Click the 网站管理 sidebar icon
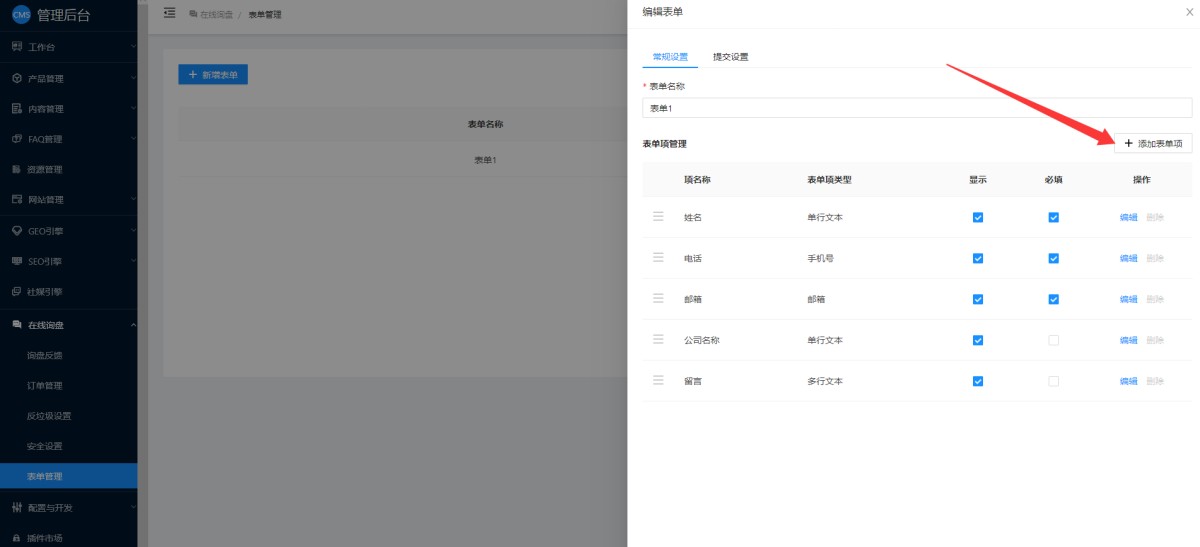The image size is (1200, 547). pos(16,200)
